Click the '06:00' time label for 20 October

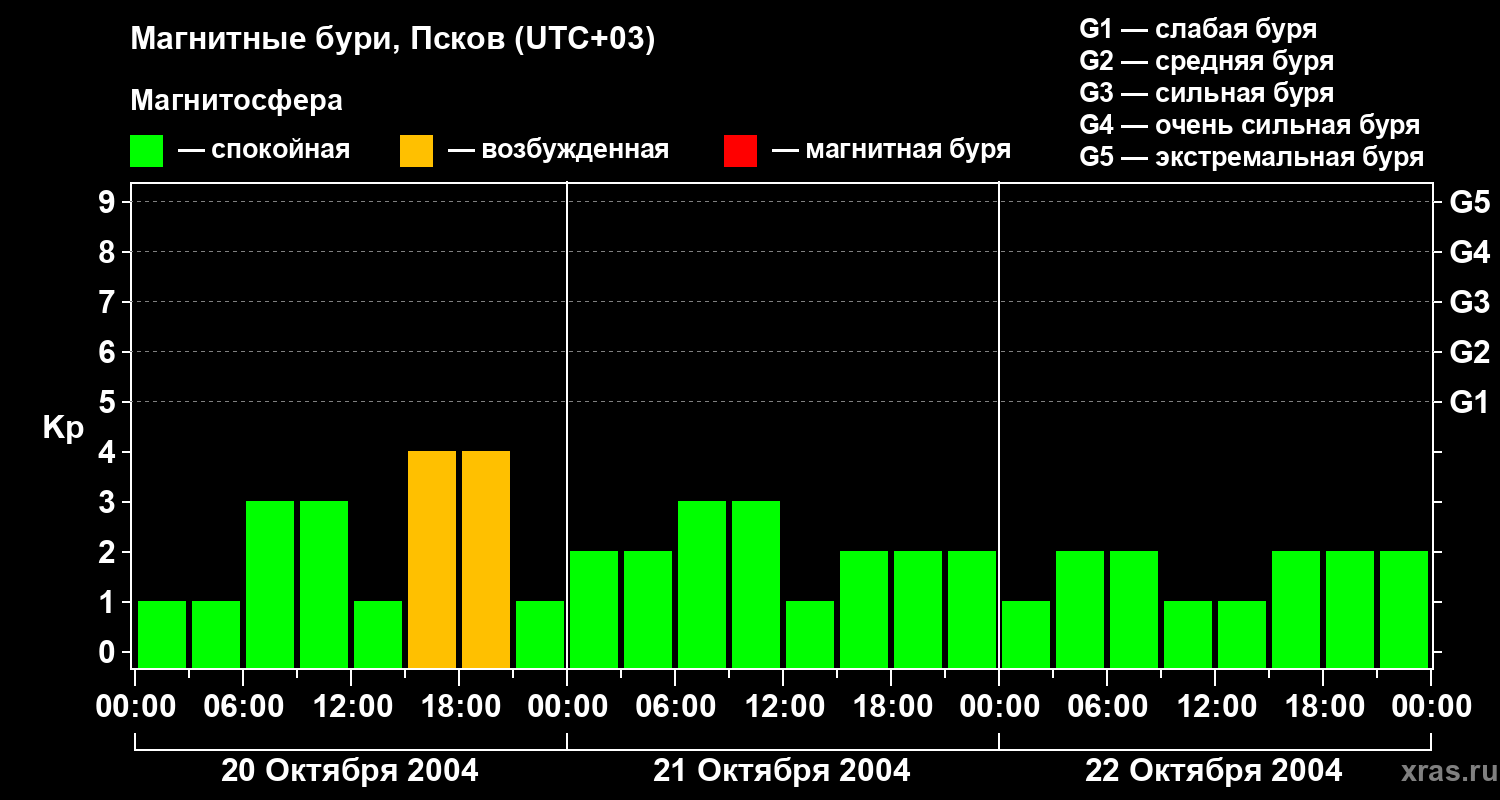(x=243, y=707)
